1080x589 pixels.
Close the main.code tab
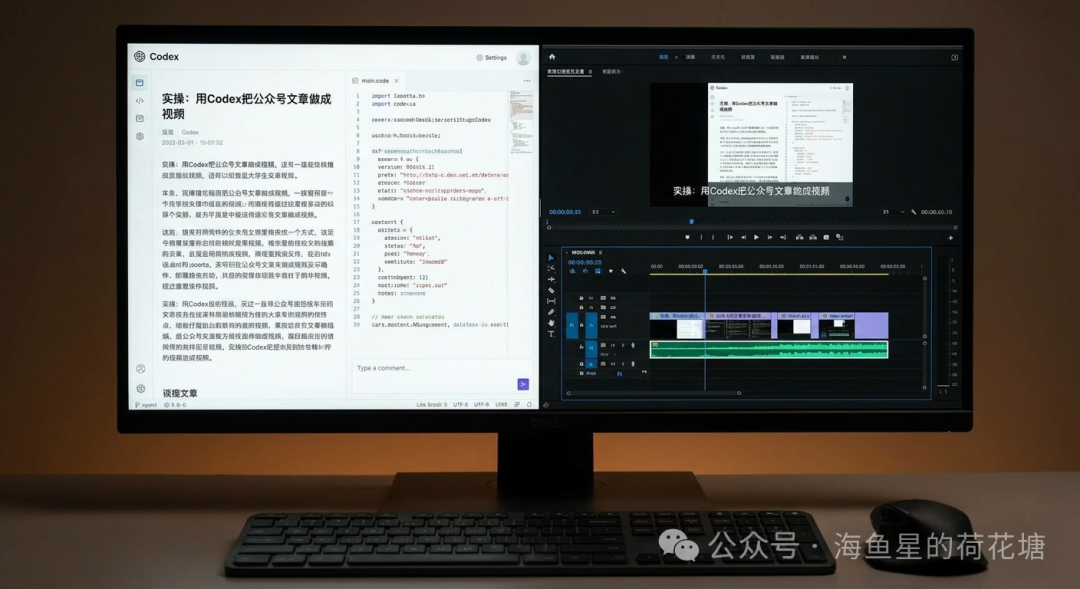(397, 81)
